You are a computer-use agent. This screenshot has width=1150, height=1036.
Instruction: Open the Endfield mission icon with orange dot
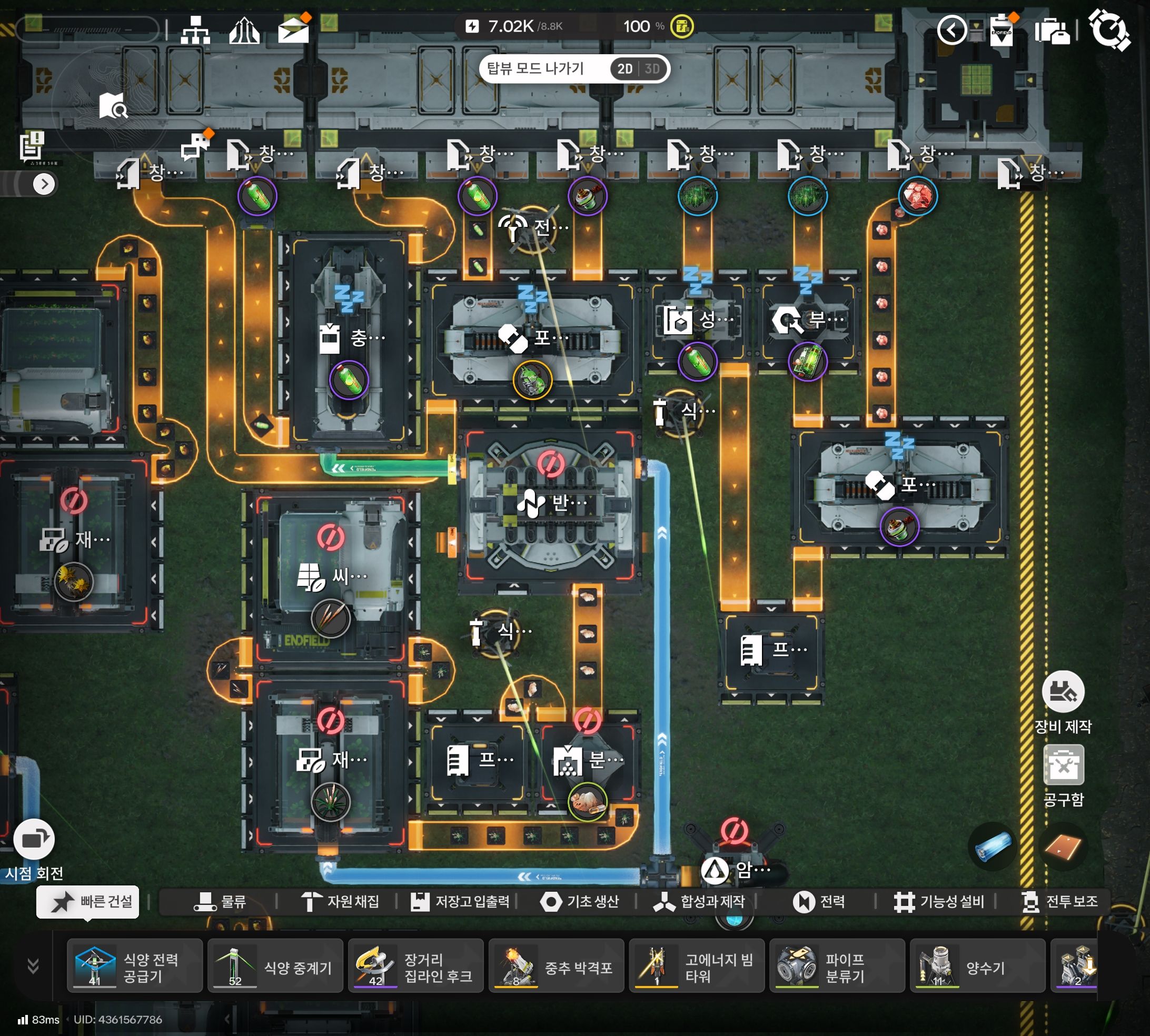coord(1002,30)
